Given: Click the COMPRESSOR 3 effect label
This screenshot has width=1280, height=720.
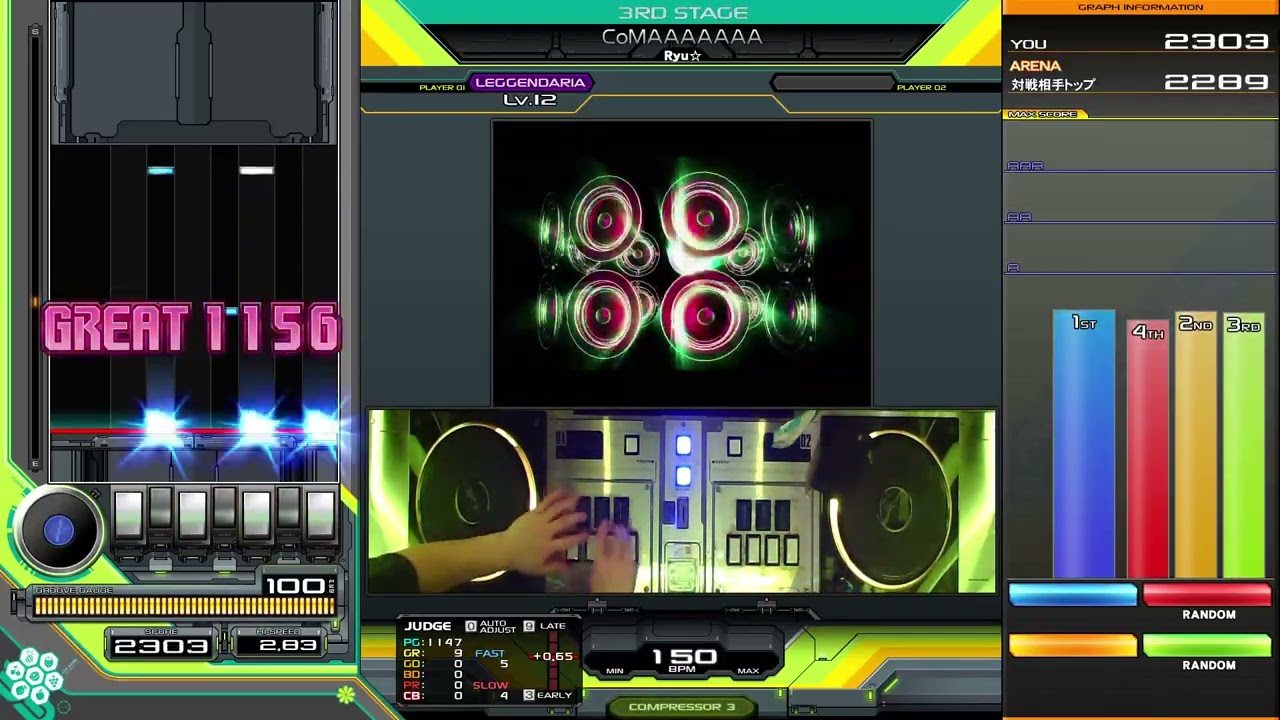Looking at the screenshot, I should pyautogui.click(x=682, y=707).
